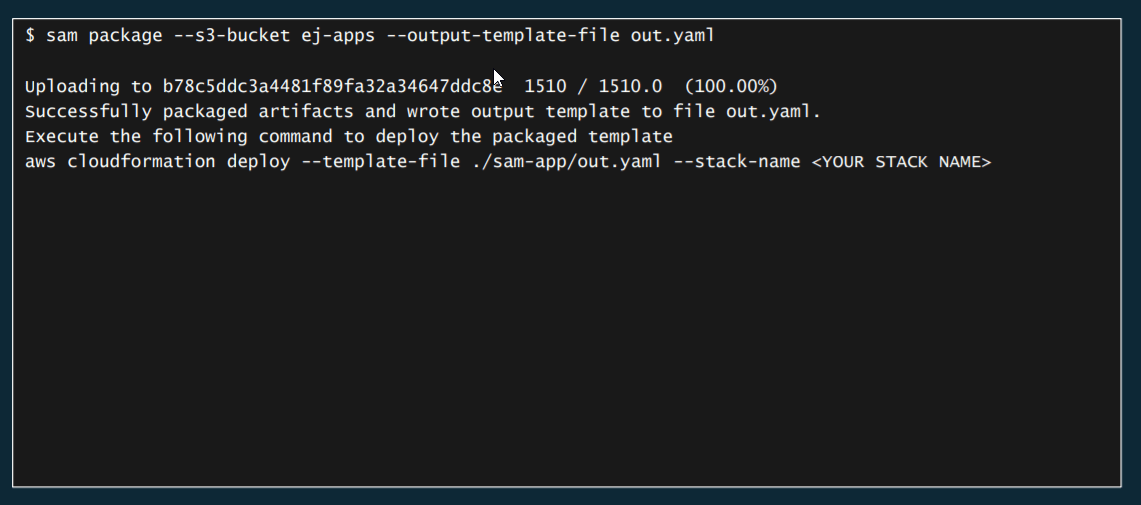Image resolution: width=1141 pixels, height=505 pixels.
Task: Click the (100.00%) upload progress value
Action: 731,86
